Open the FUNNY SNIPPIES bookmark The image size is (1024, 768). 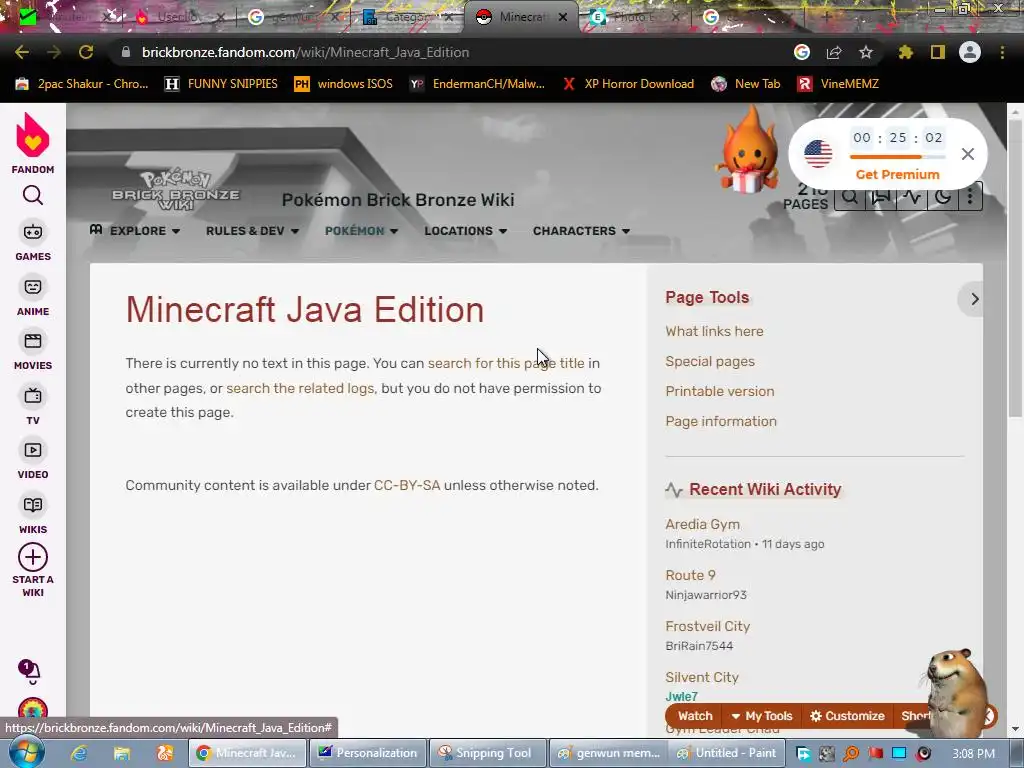click(x=222, y=84)
